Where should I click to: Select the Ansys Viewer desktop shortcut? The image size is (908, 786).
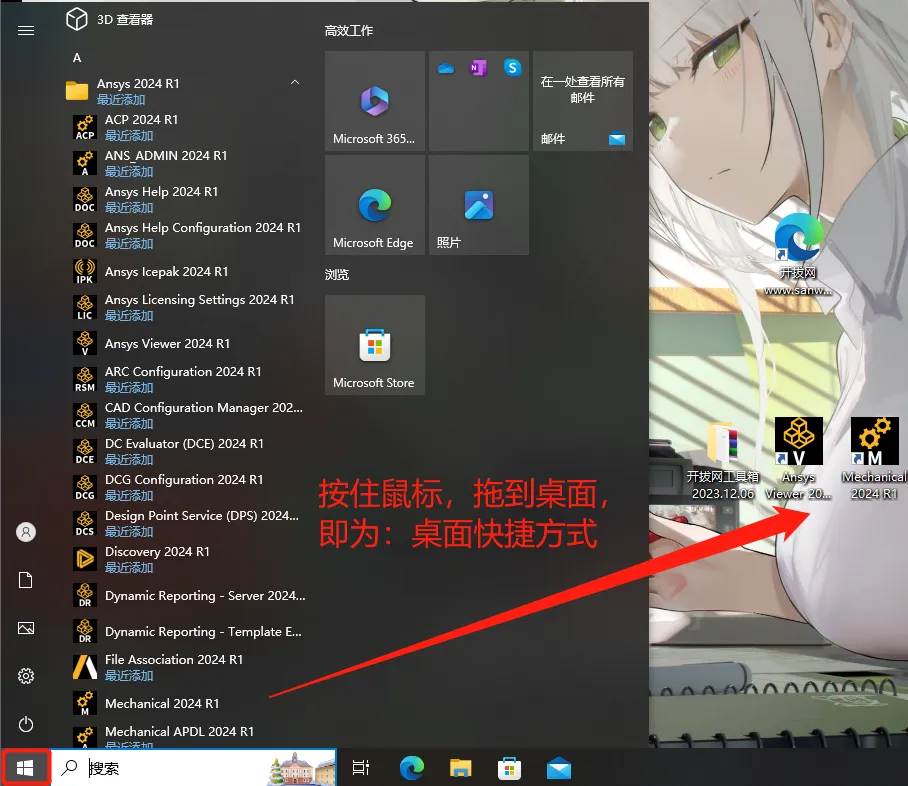(x=799, y=459)
